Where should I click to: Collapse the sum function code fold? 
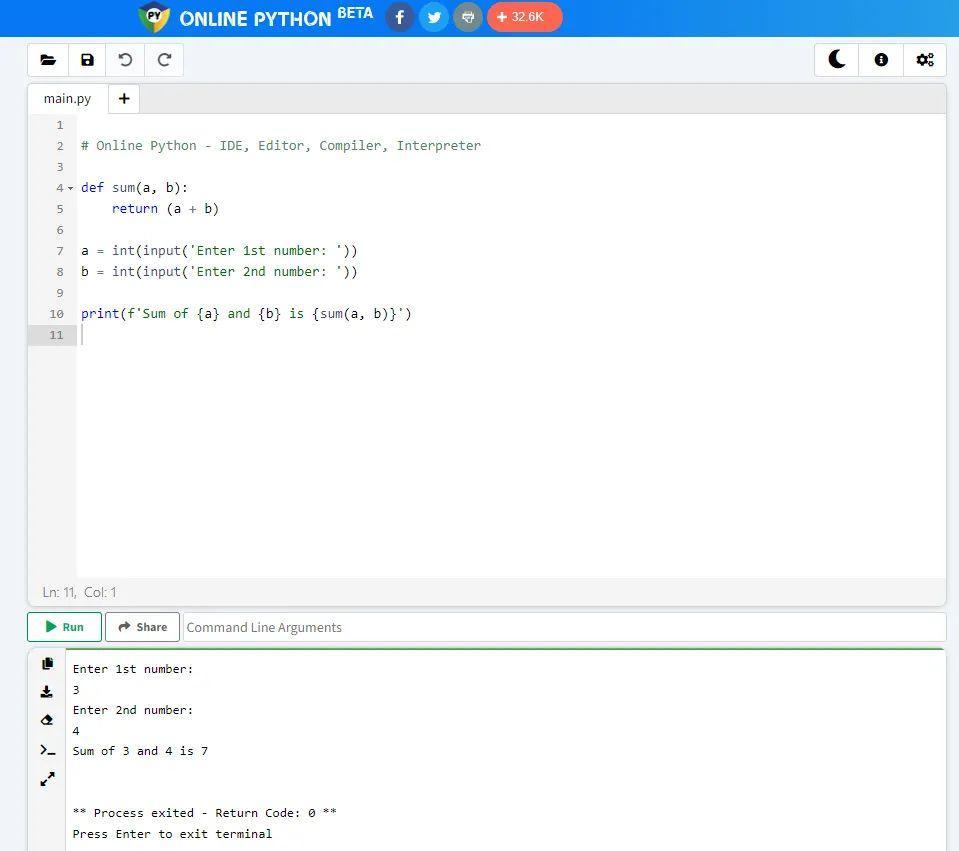(x=69, y=187)
